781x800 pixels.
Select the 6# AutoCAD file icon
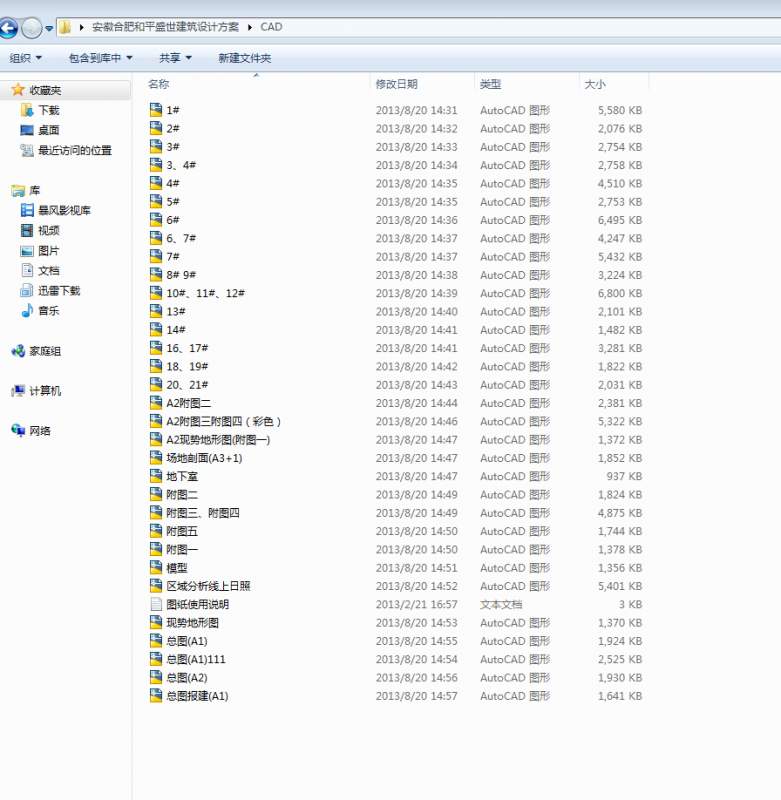[x=156, y=220]
